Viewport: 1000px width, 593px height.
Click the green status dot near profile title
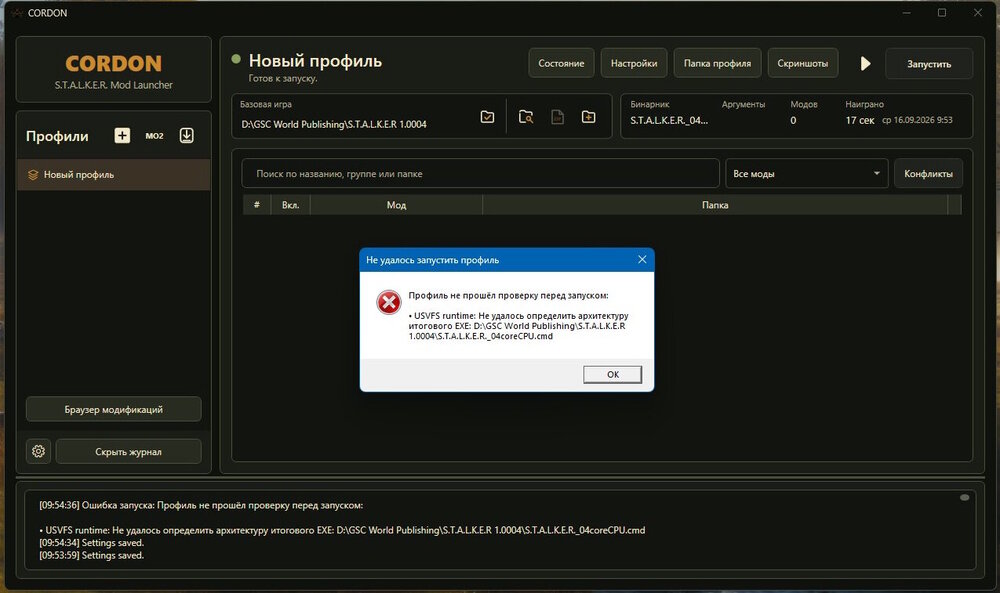tap(236, 59)
